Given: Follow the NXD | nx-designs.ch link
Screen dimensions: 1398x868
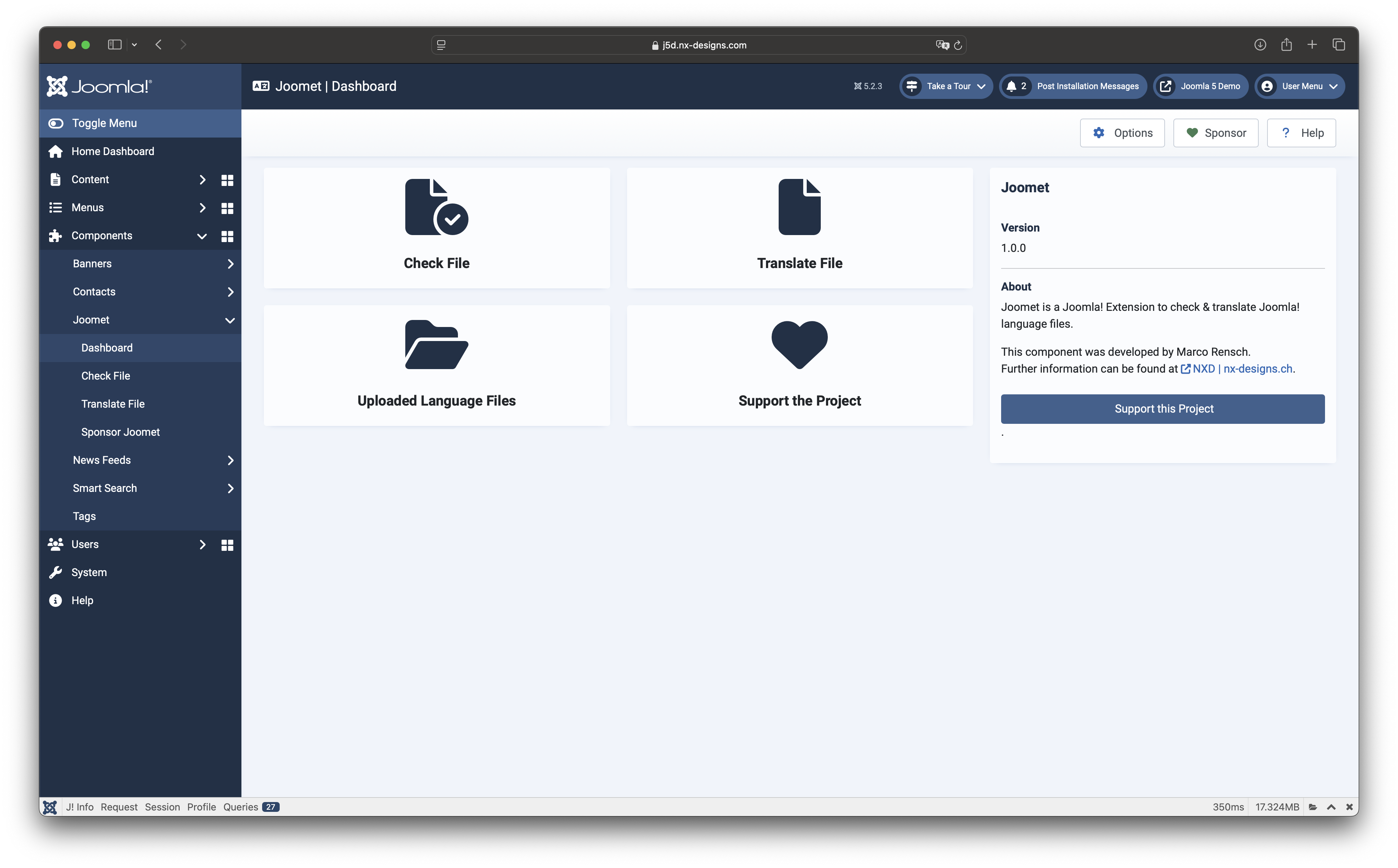Looking at the screenshot, I should point(1237,368).
